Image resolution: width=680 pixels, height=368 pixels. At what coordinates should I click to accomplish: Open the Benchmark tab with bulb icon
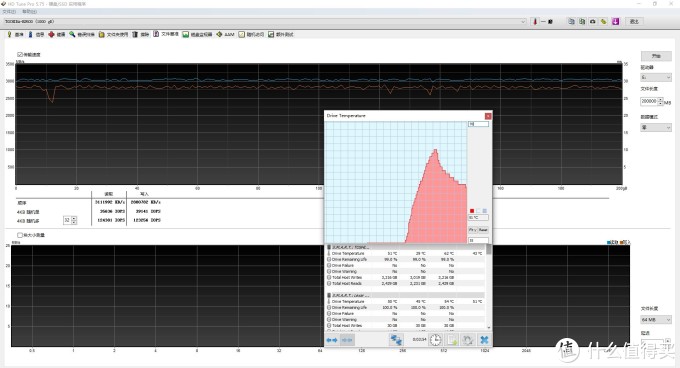coord(15,34)
